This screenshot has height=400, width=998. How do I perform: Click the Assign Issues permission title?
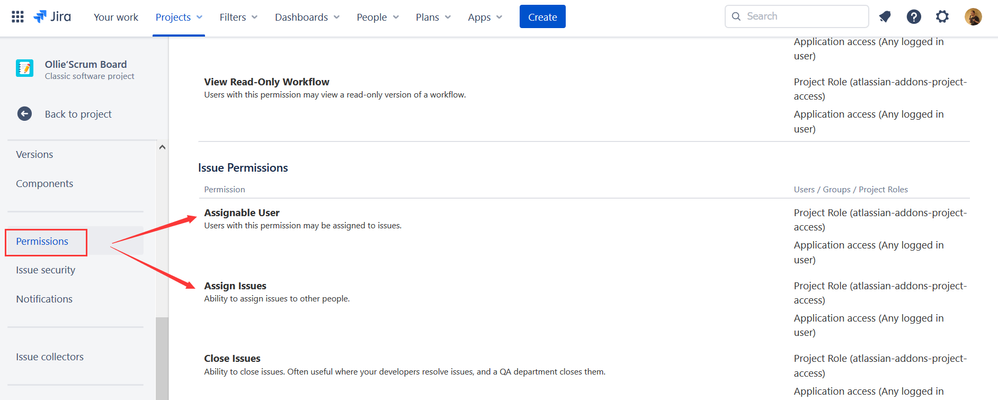click(x=235, y=286)
